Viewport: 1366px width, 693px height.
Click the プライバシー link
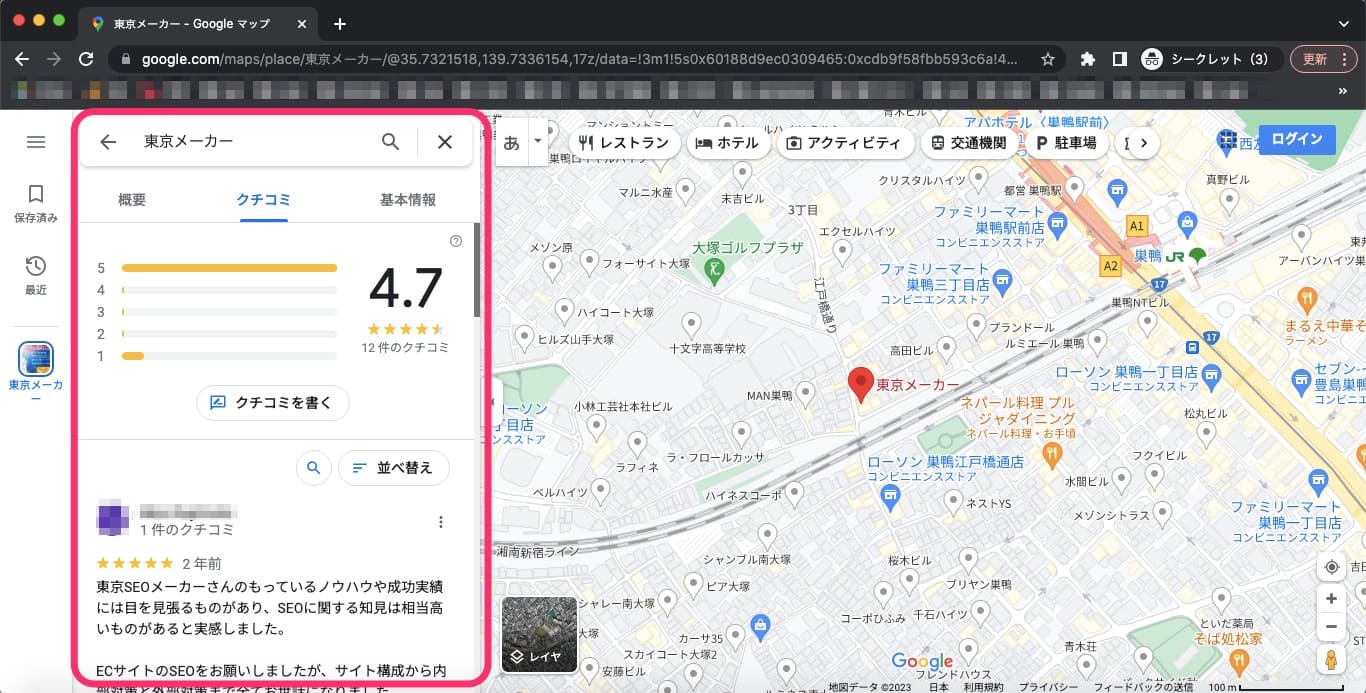coord(1049,686)
